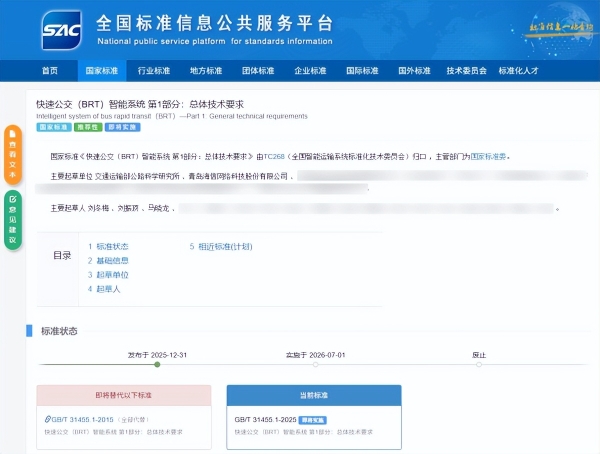
Task: Click 即将实施 badge beside GB/T 31455.1-2025
Action: click(313, 420)
